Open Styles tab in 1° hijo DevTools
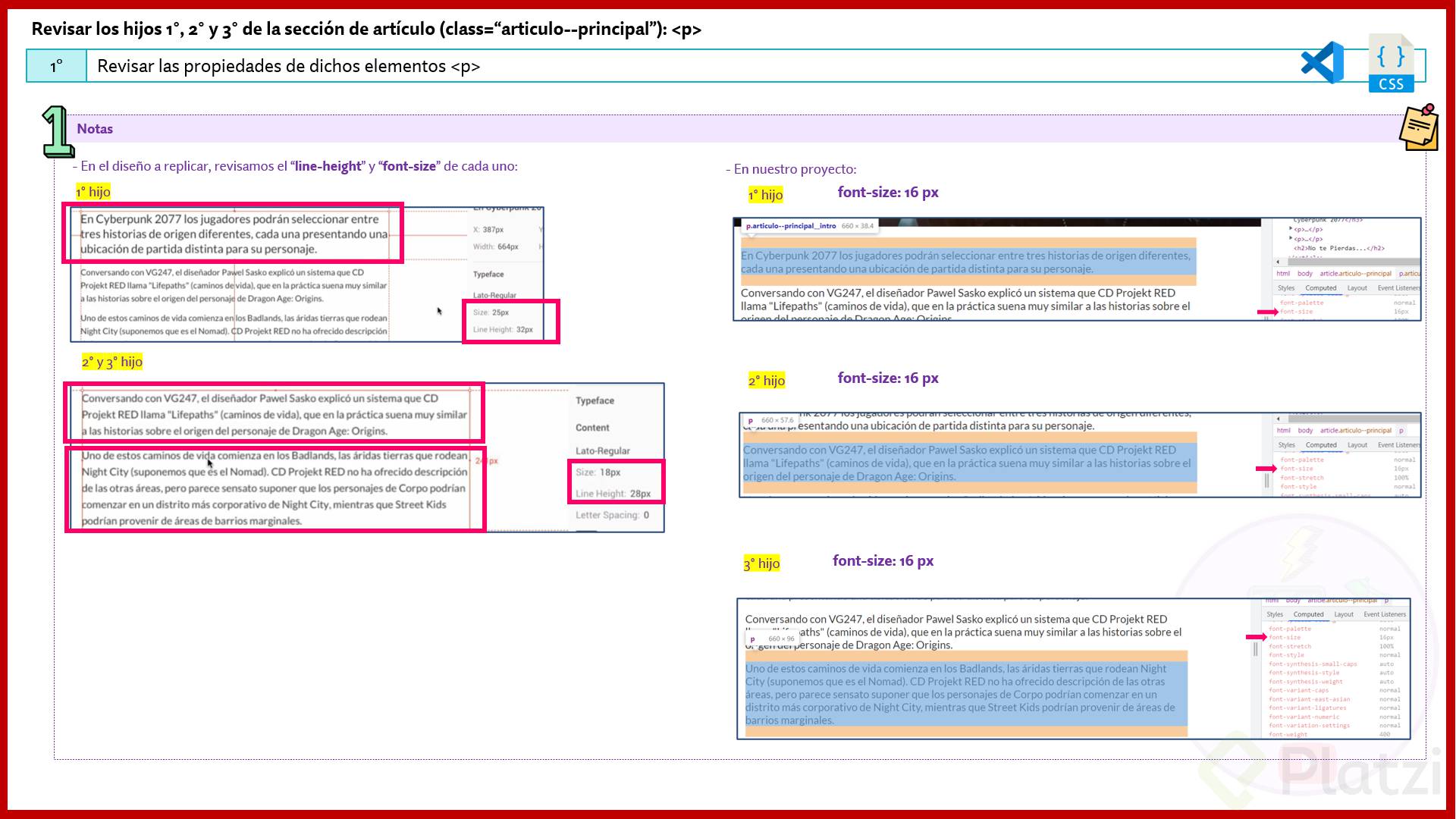The width and height of the screenshot is (1456, 819). (x=1286, y=288)
